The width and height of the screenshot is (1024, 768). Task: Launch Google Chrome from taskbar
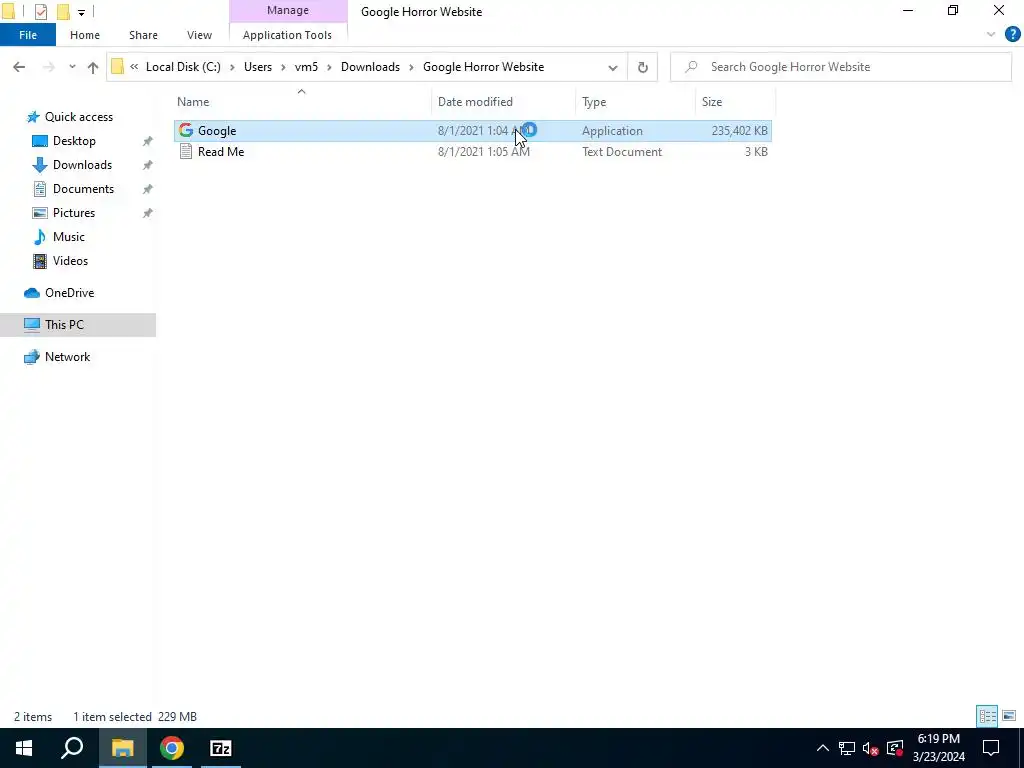point(172,748)
